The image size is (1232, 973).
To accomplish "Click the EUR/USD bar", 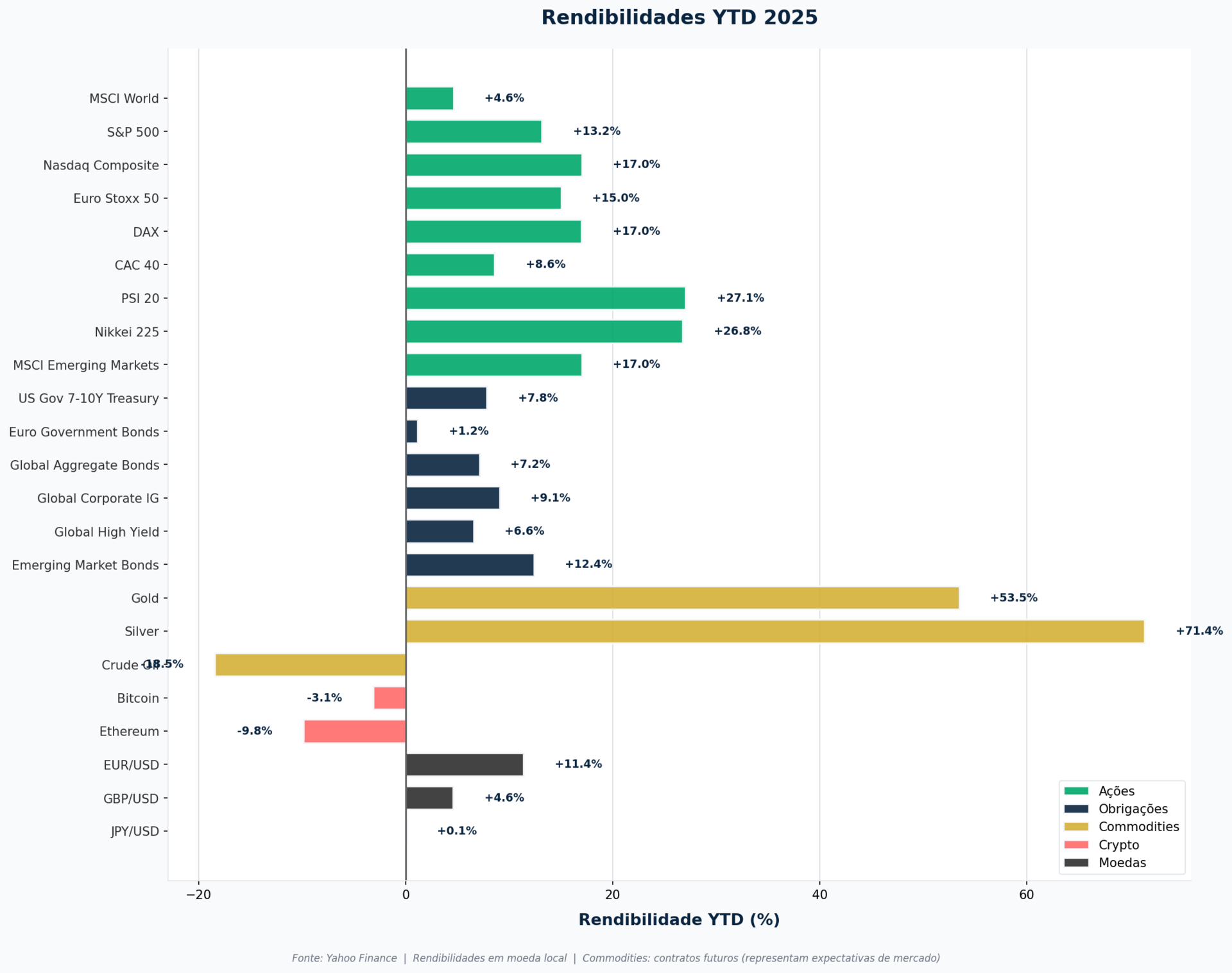I will pos(465,765).
